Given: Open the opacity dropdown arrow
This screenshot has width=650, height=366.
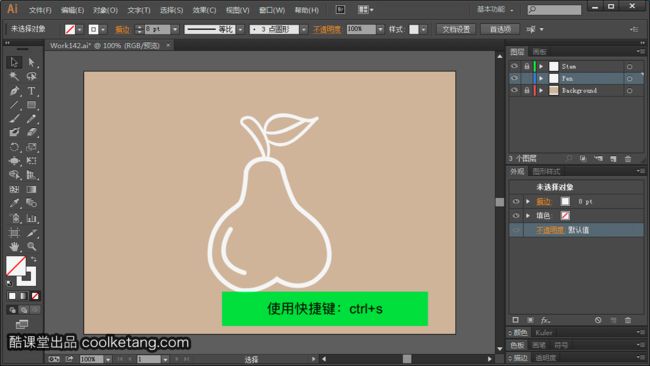Looking at the screenshot, I should click(x=380, y=29).
